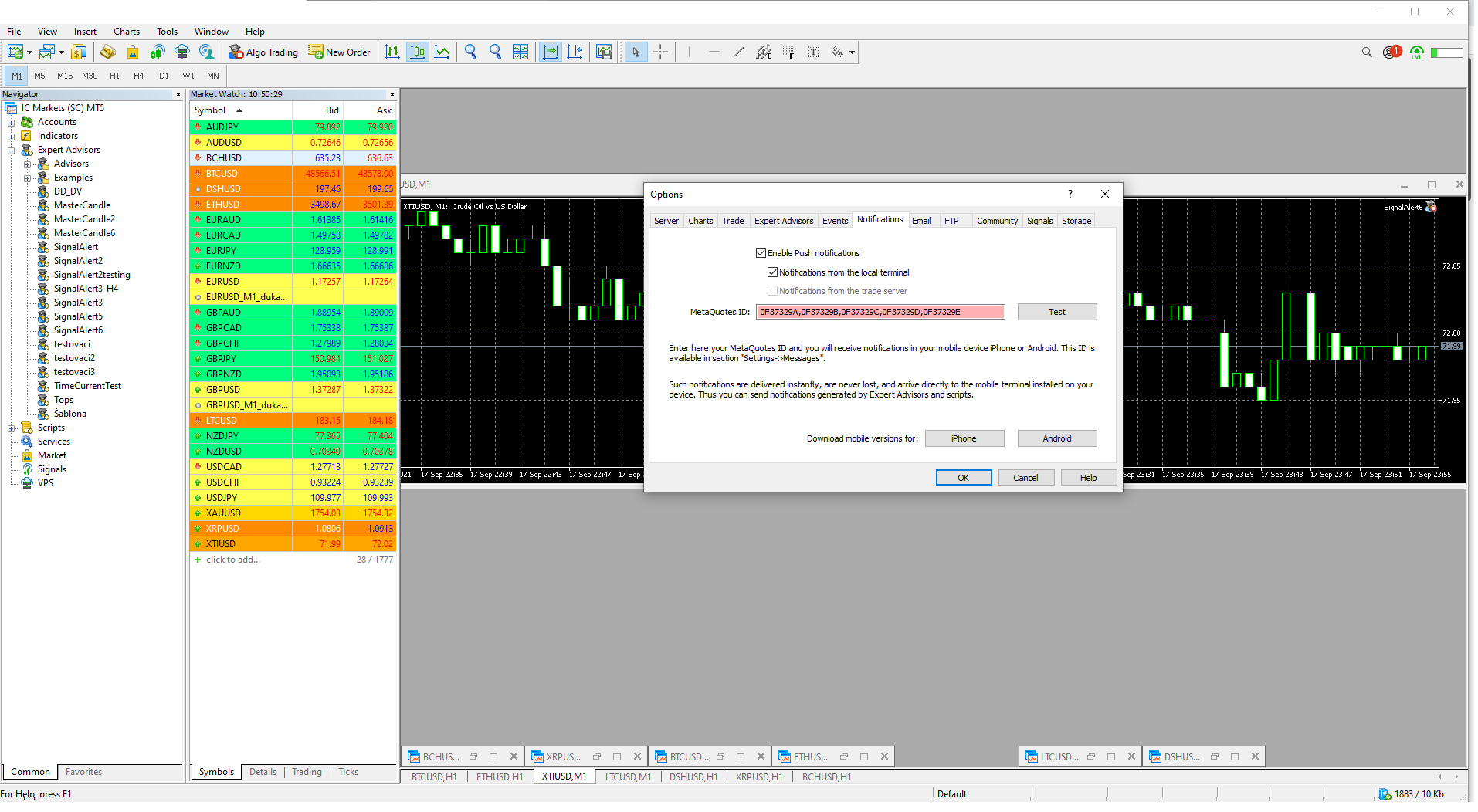
Task: Tile chart windows with the grid icon
Action: pos(520,52)
